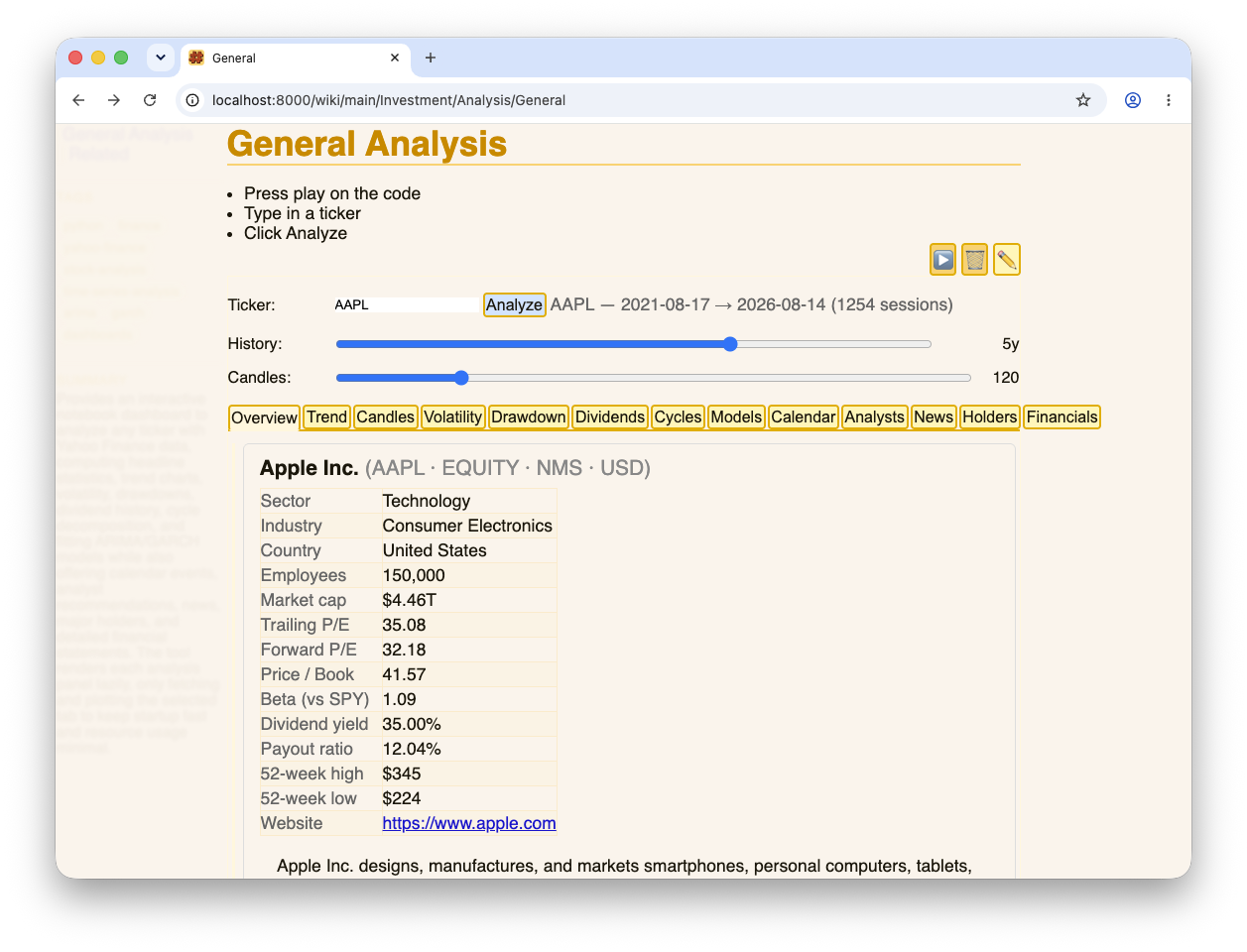This screenshot has width=1247, height=952.
Task: View the Holders tab
Action: point(989,417)
